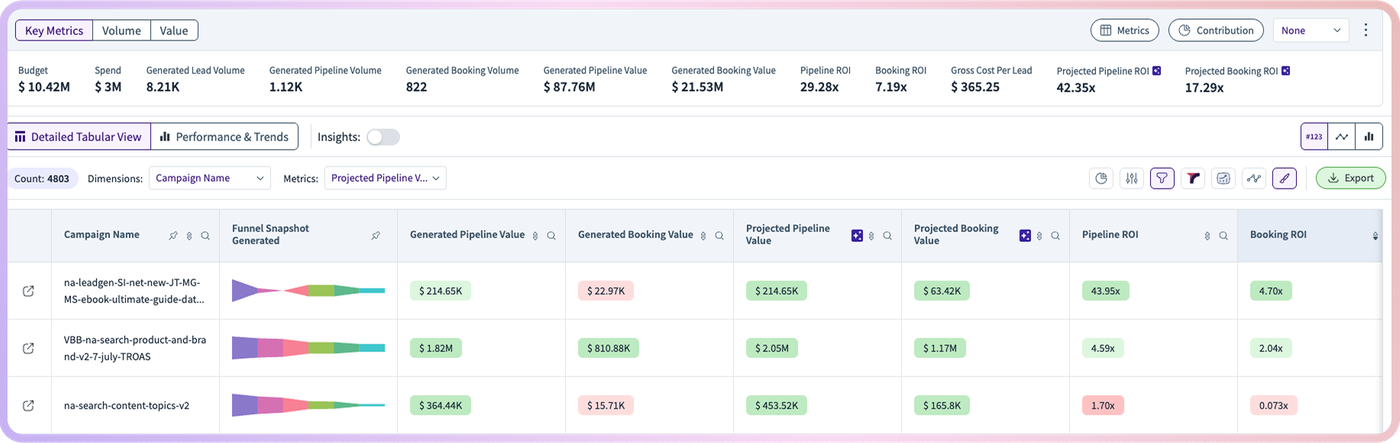This screenshot has height=443, width=1400.
Task: Click the pie chart icon near Export
Action: 1101,179
